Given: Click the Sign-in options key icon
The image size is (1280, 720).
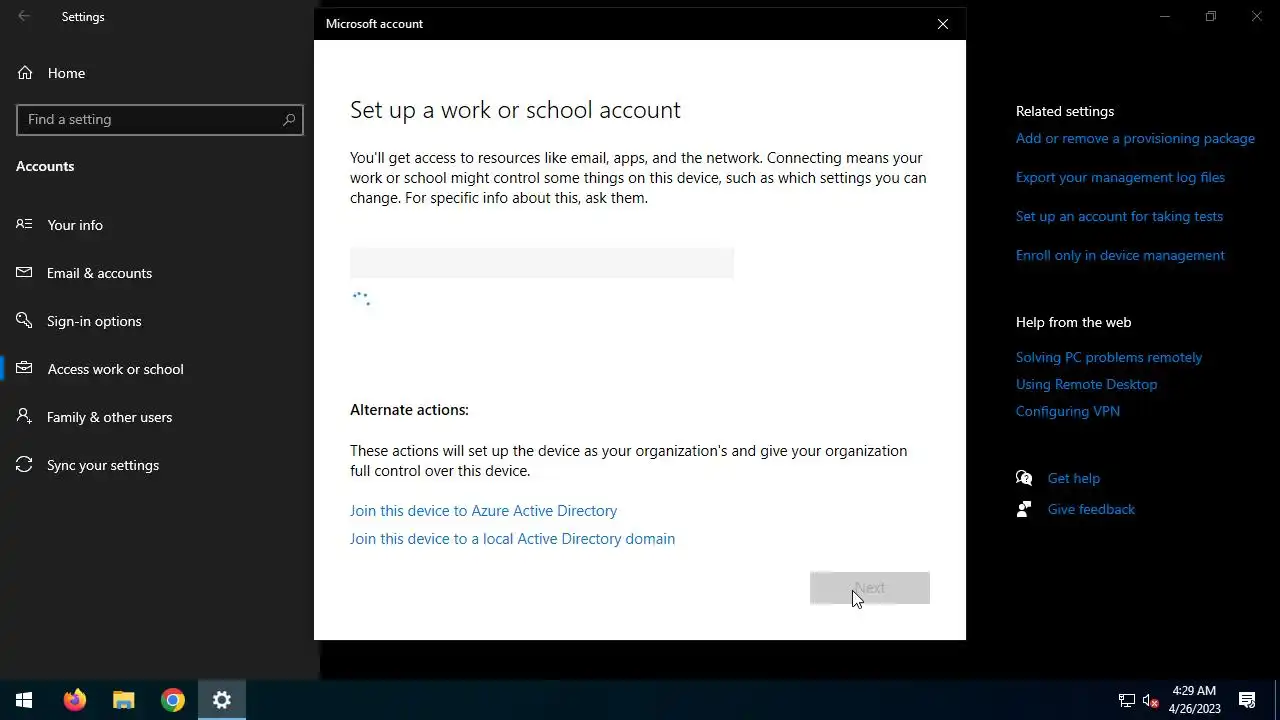Looking at the screenshot, I should [25, 320].
